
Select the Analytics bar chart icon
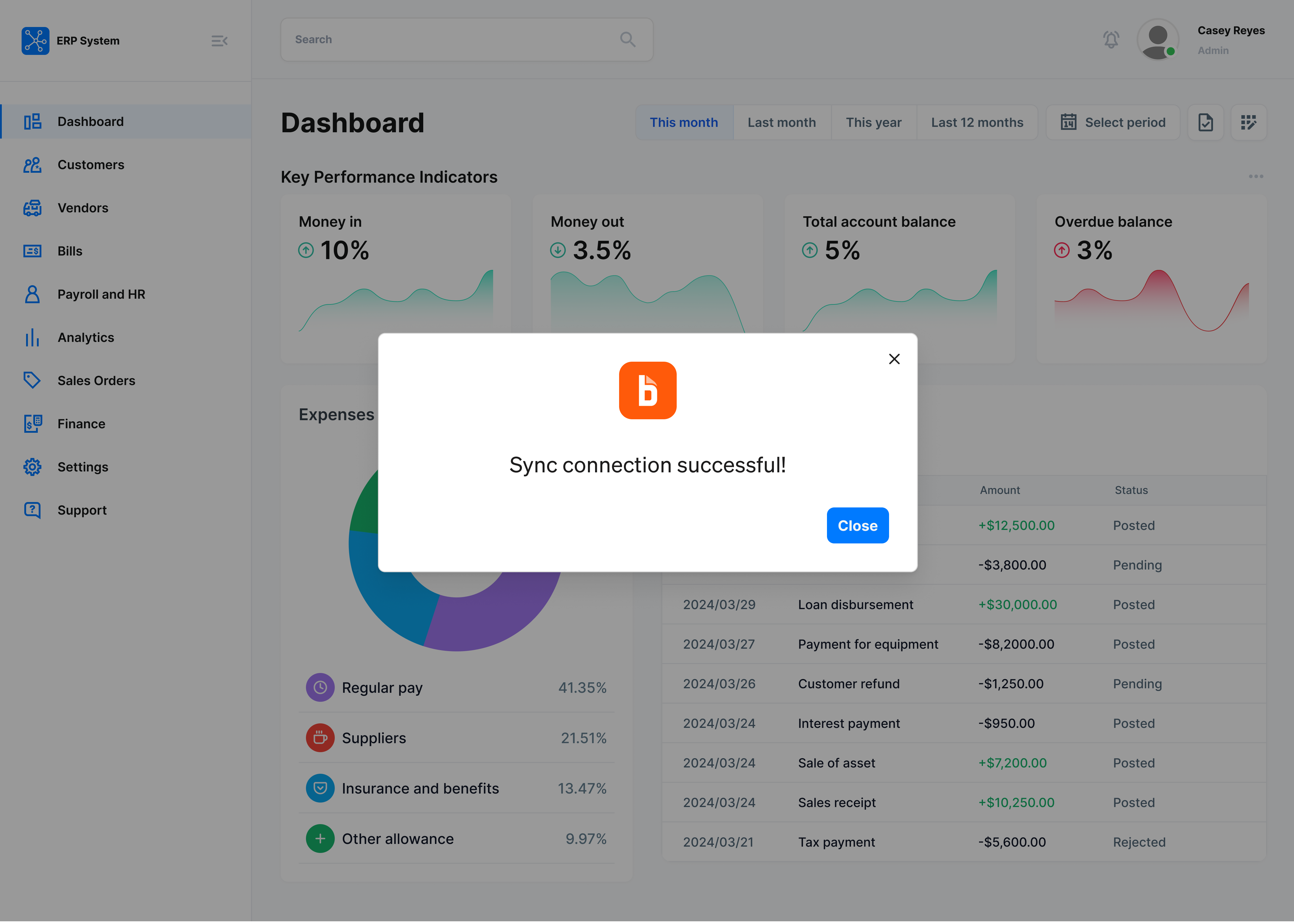(32, 337)
